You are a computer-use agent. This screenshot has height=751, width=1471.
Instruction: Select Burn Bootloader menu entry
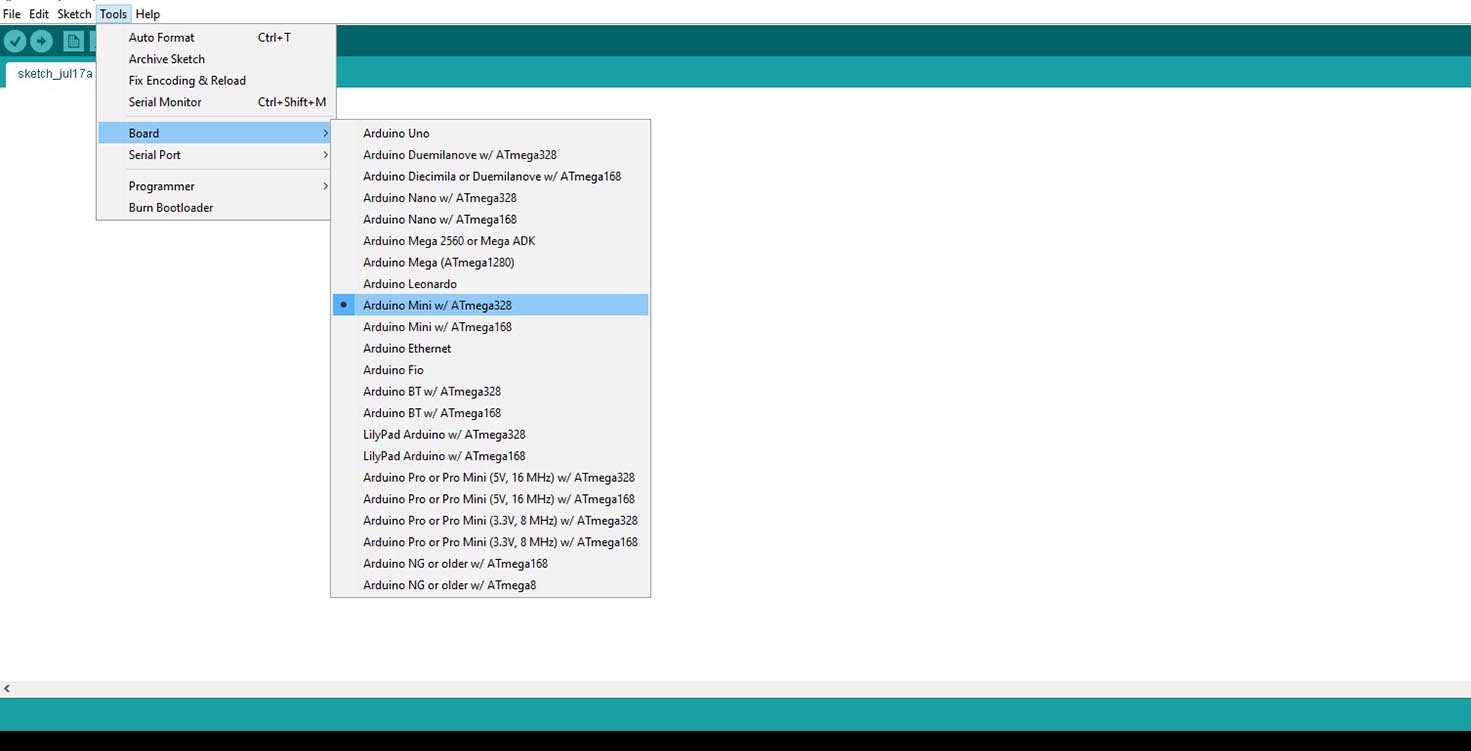click(x=216, y=208)
